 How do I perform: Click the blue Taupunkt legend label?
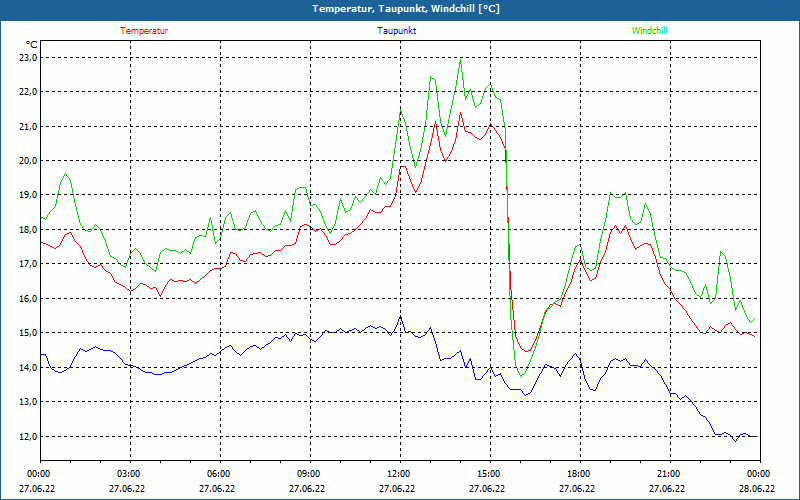pos(397,31)
